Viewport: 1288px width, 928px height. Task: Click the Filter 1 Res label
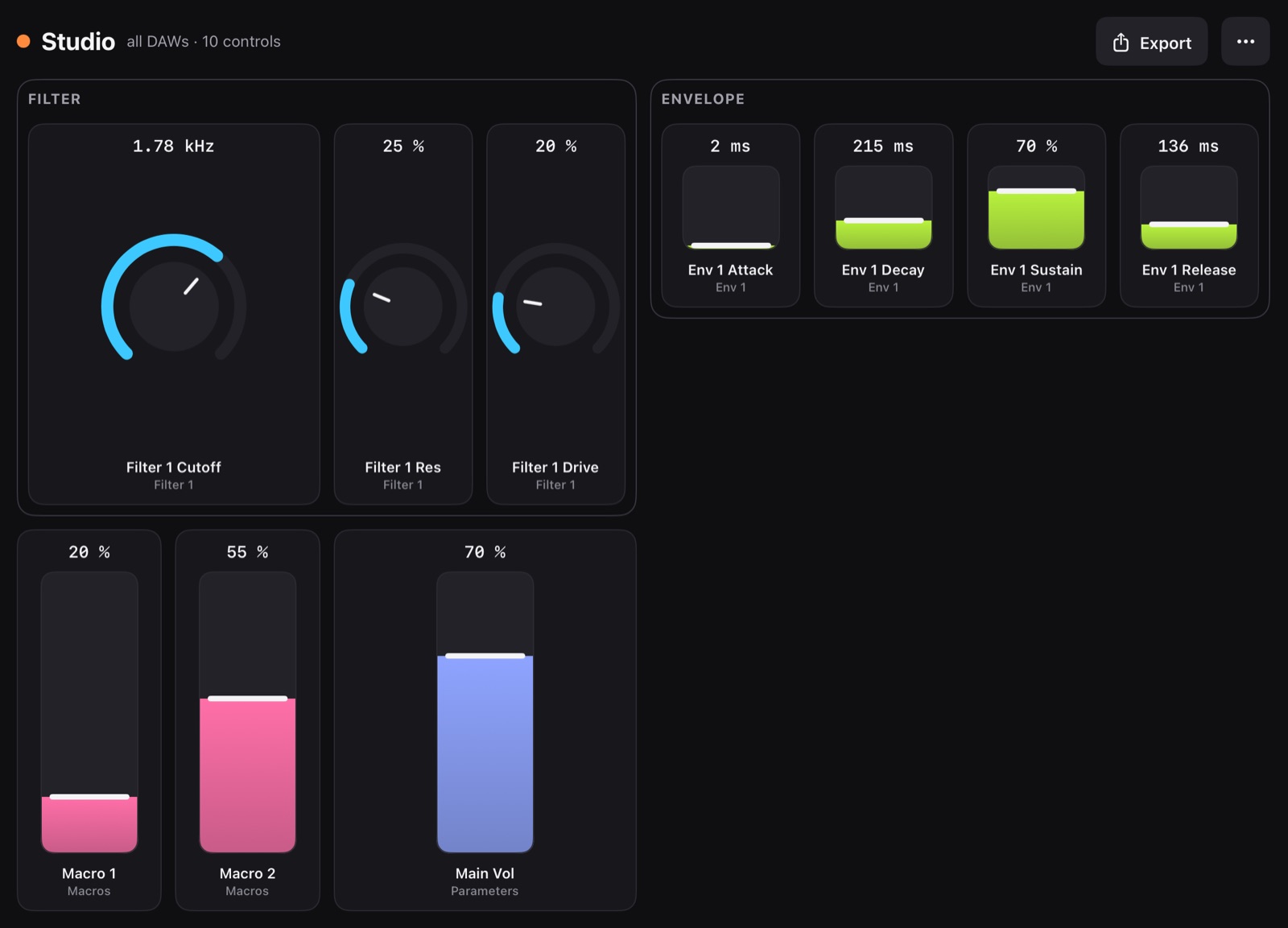click(x=403, y=468)
